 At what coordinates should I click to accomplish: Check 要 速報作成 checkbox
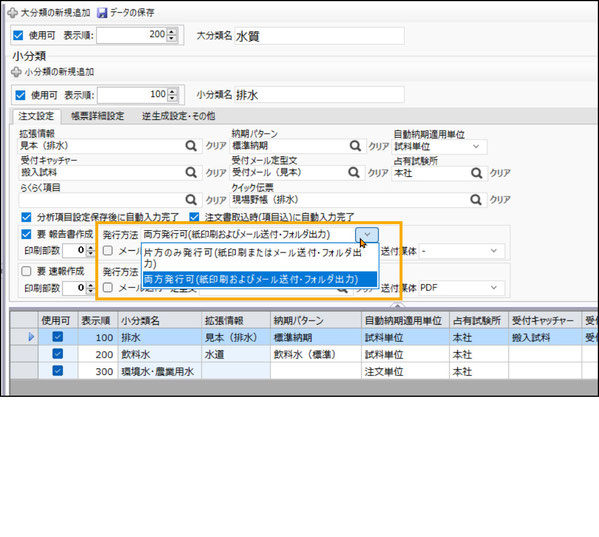[x=26, y=271]
